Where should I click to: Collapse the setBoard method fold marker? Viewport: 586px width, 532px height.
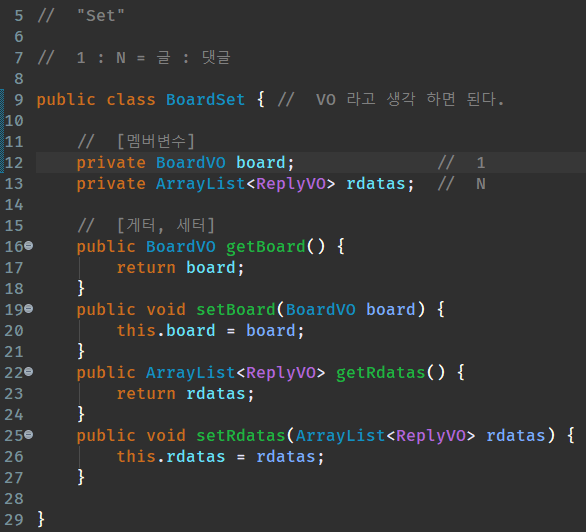tap(29, 309)
